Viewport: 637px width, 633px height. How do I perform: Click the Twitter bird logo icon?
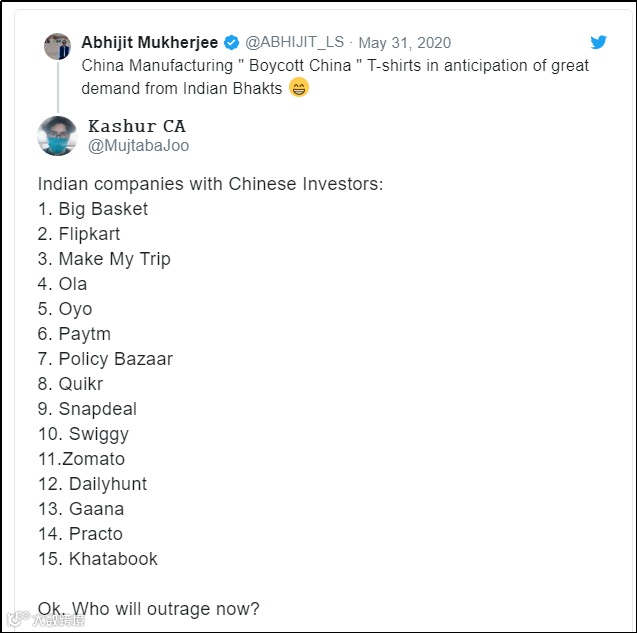coord(598,42)
